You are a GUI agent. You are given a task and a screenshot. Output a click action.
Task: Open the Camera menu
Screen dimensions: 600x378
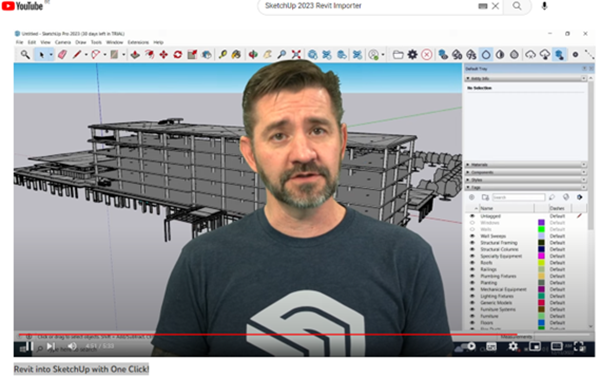pos(63,42)
